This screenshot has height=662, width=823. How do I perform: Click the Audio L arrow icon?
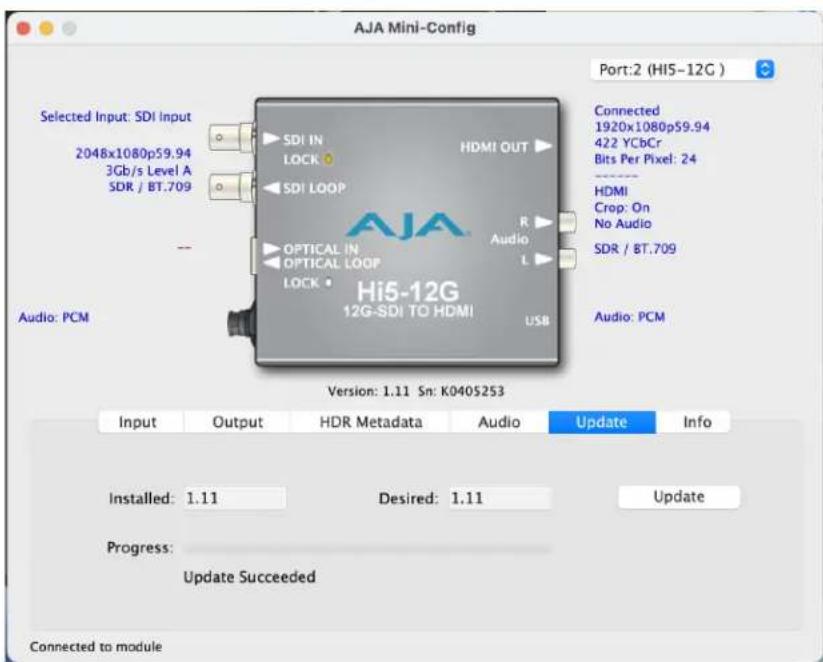point(543,259)
